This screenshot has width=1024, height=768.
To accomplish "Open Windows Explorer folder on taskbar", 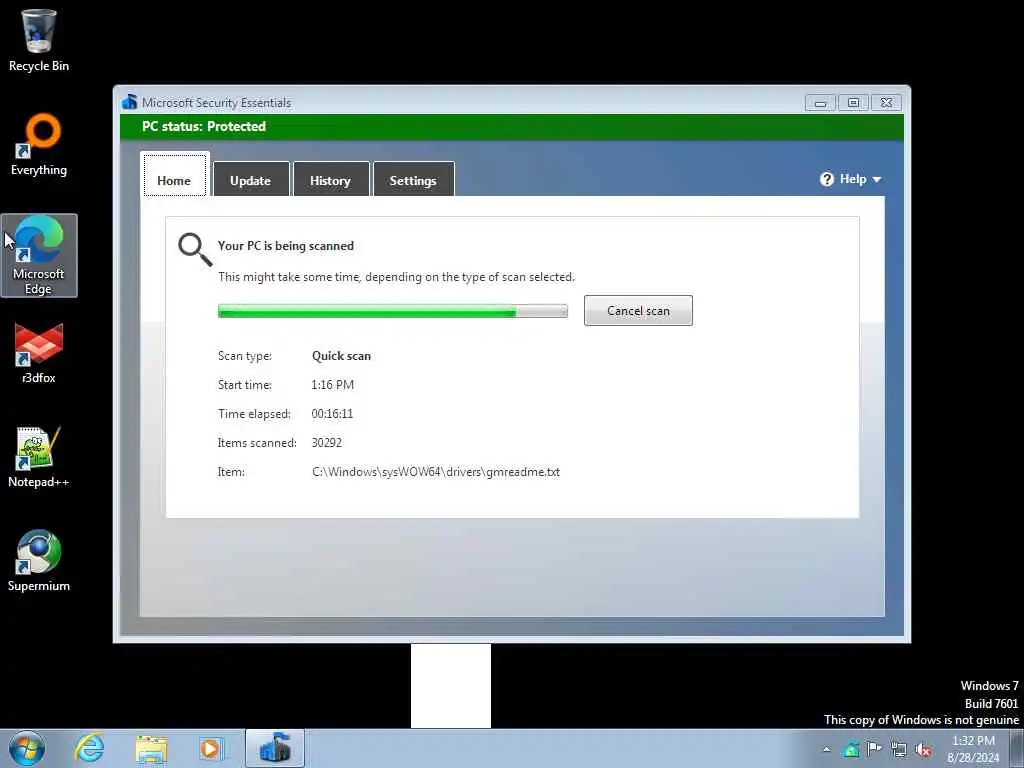I will point(151,748).
